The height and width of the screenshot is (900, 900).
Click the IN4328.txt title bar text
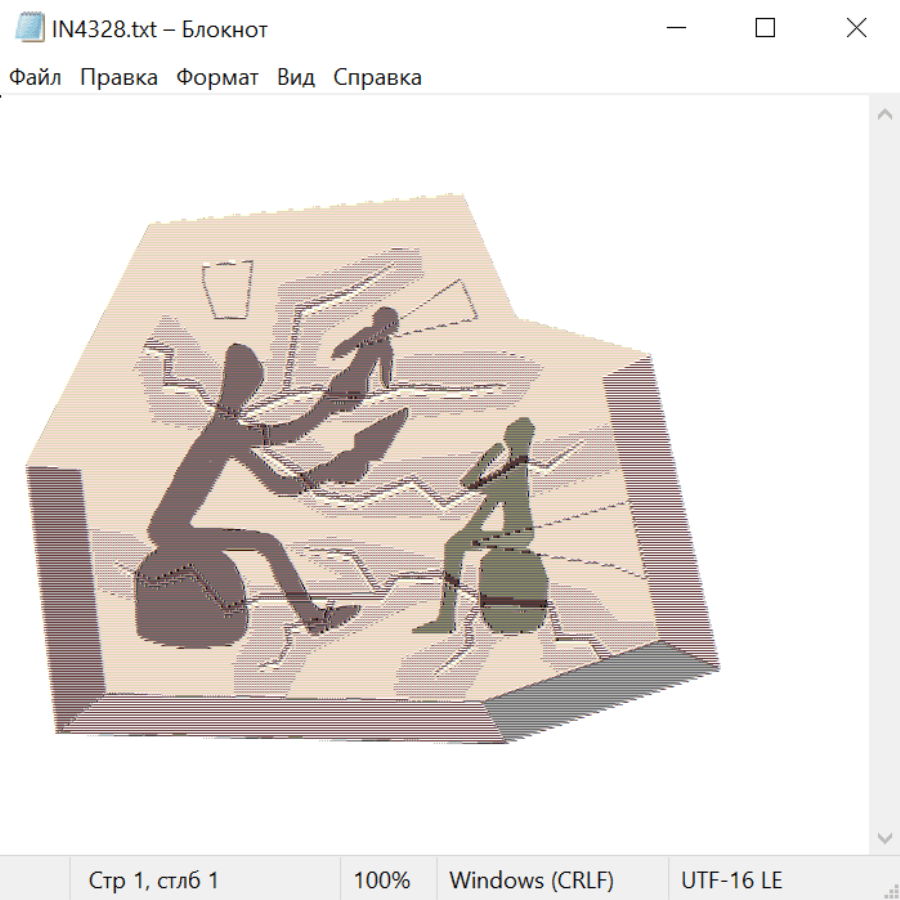160,29
